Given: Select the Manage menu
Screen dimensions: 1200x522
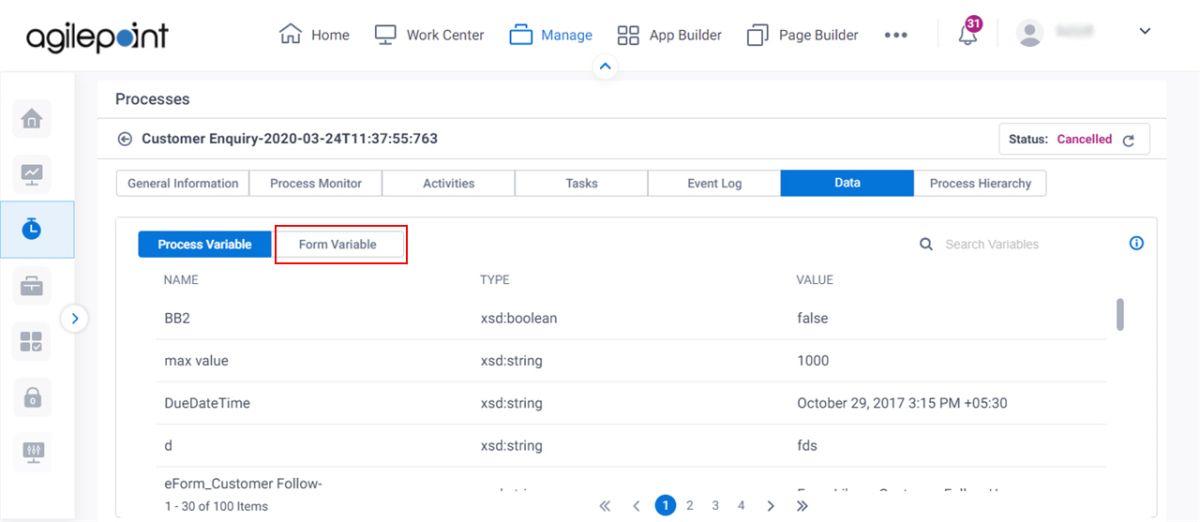Looking at the screenshot, I should pos(551,35).
